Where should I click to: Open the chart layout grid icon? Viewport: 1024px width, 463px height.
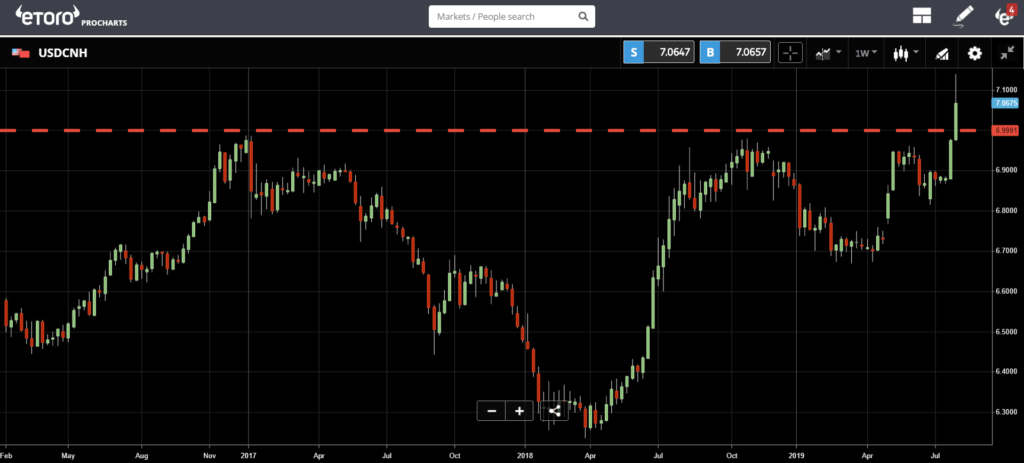tap(921, 16)
